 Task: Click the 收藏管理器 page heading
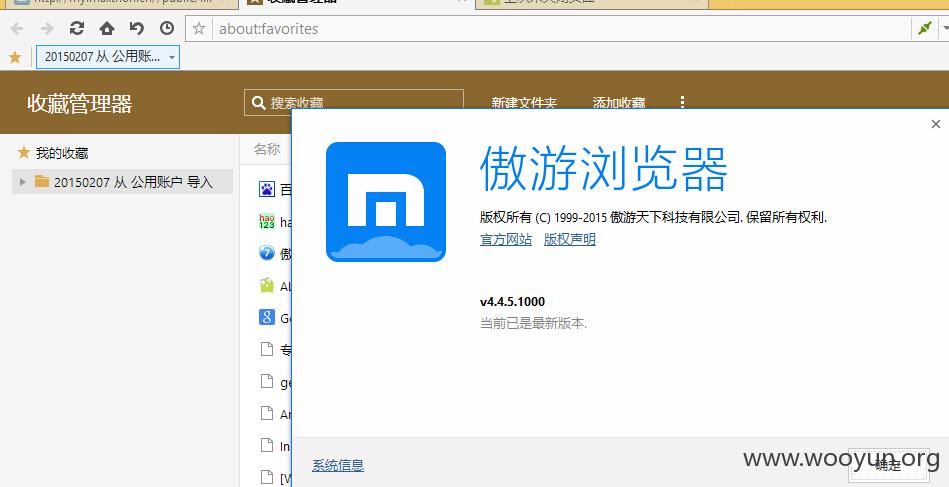(x=79, y=103)
